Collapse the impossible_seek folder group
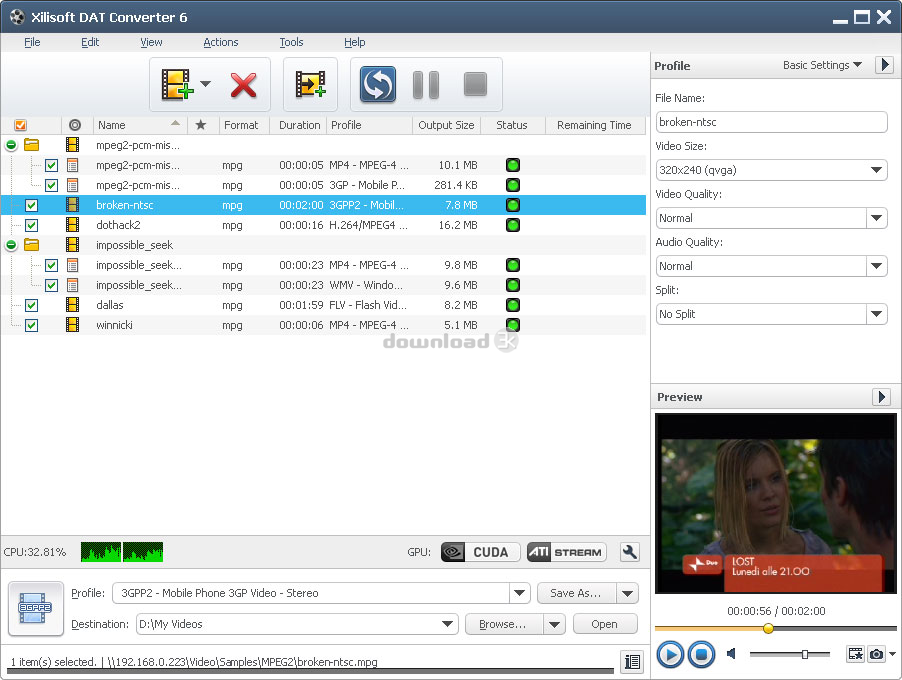The height and width of the screenshot is (680, 902). (x=11, y=245)
